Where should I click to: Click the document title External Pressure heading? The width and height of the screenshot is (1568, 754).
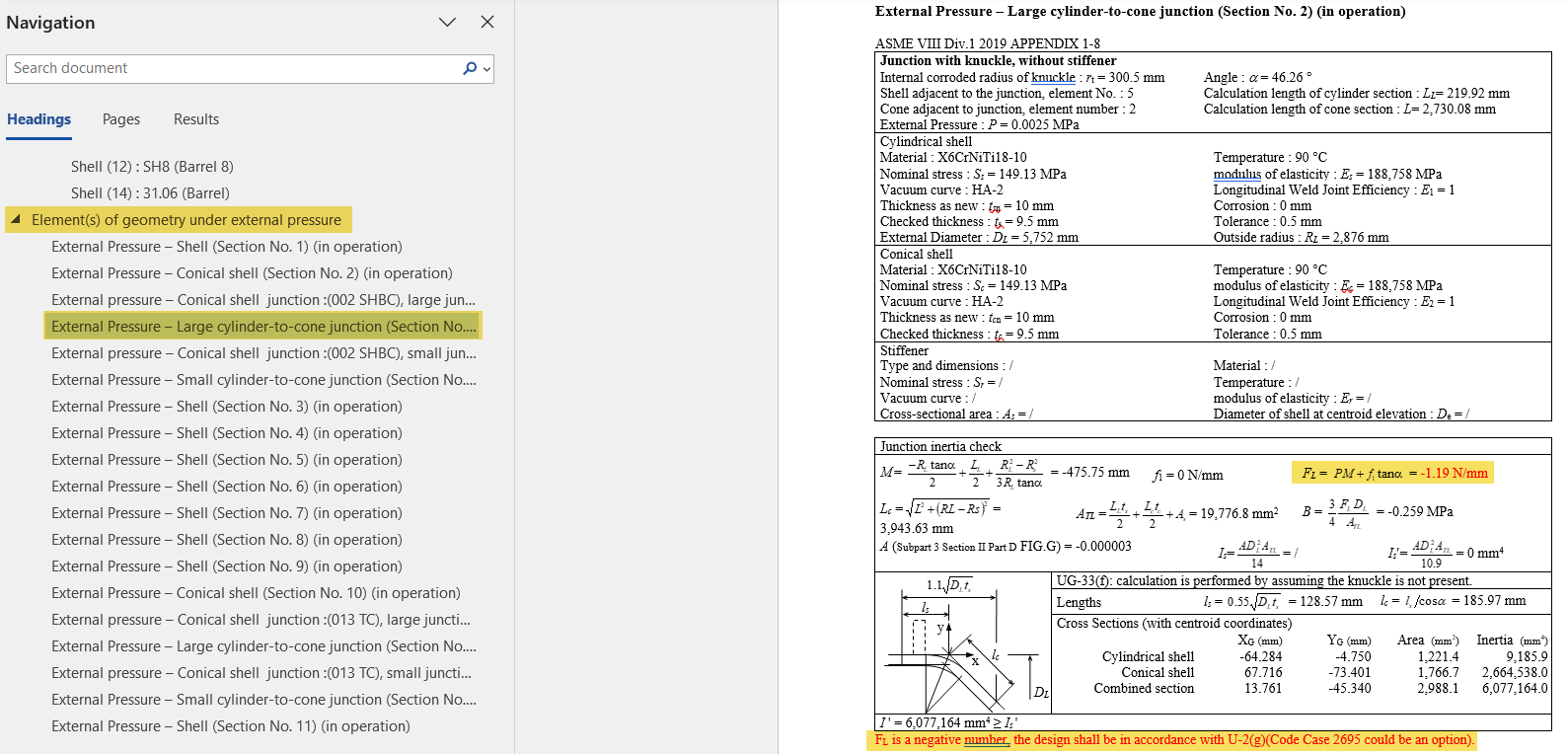pos(1140,12)
